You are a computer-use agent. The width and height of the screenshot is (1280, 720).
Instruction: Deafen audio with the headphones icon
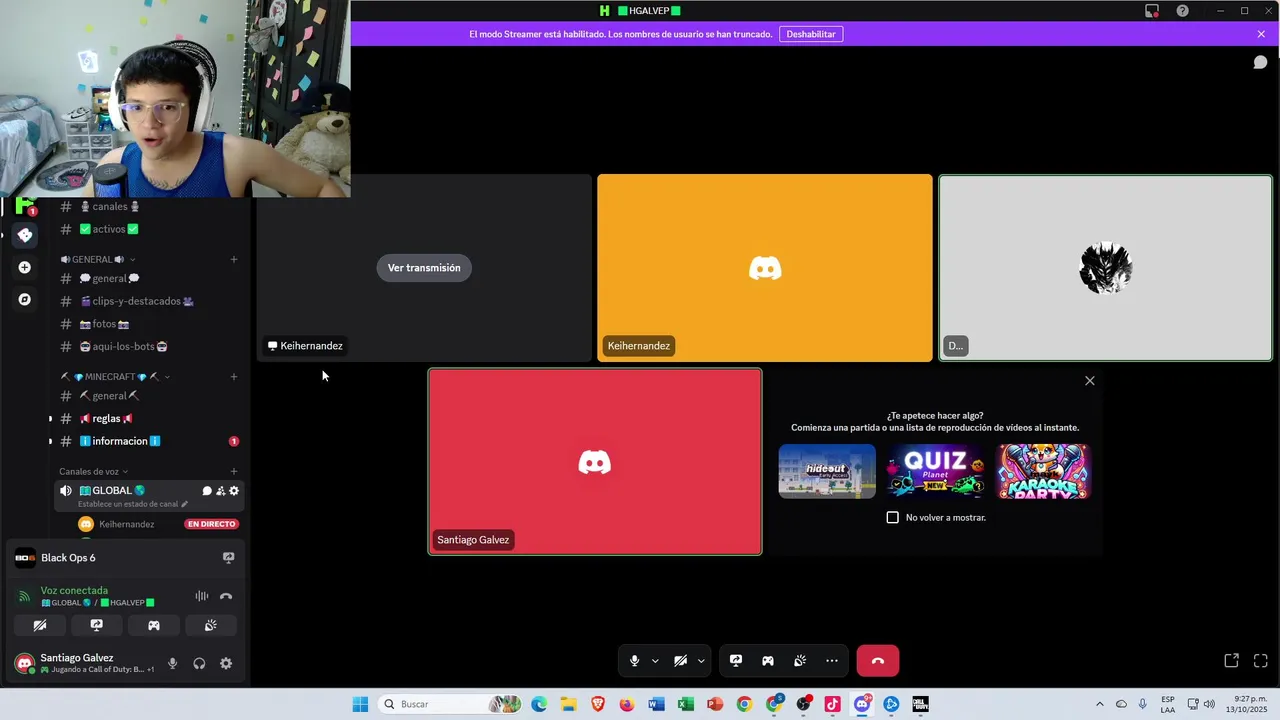[x=199, y=663]
